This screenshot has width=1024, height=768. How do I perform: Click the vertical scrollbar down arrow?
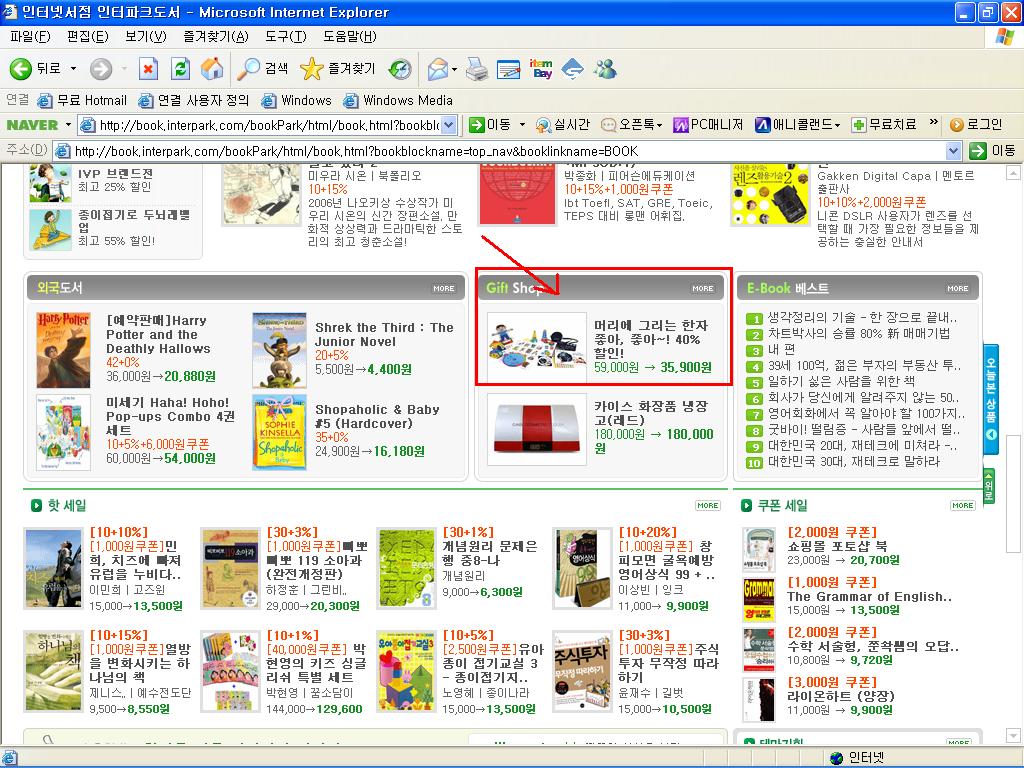(x=1014, y=737)
